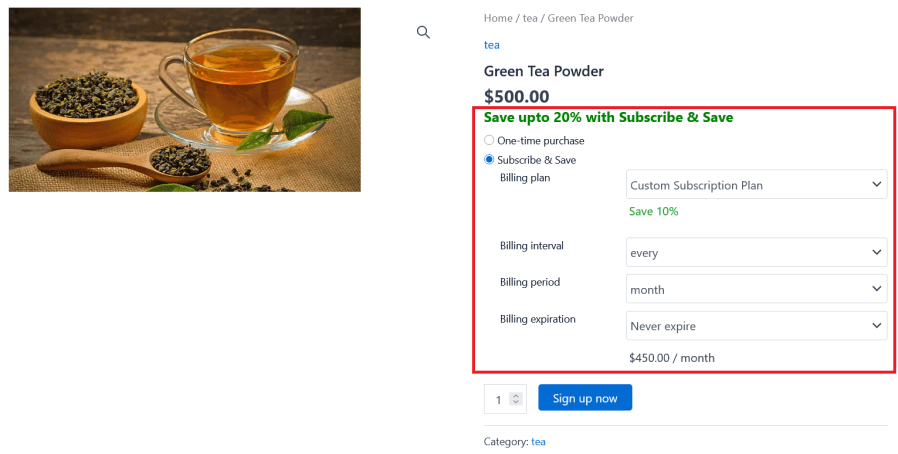Open the Billing plan dropdown
The height and width of the screenshot is (454, 898).
[756, 185]
